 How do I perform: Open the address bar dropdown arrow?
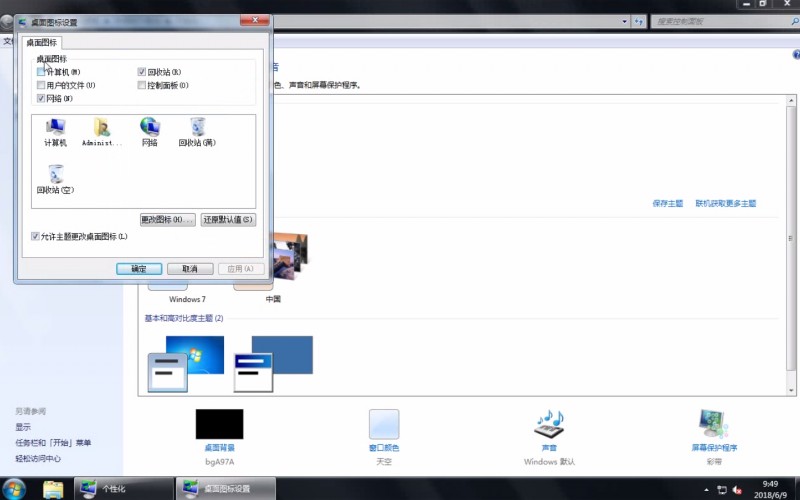624,21
